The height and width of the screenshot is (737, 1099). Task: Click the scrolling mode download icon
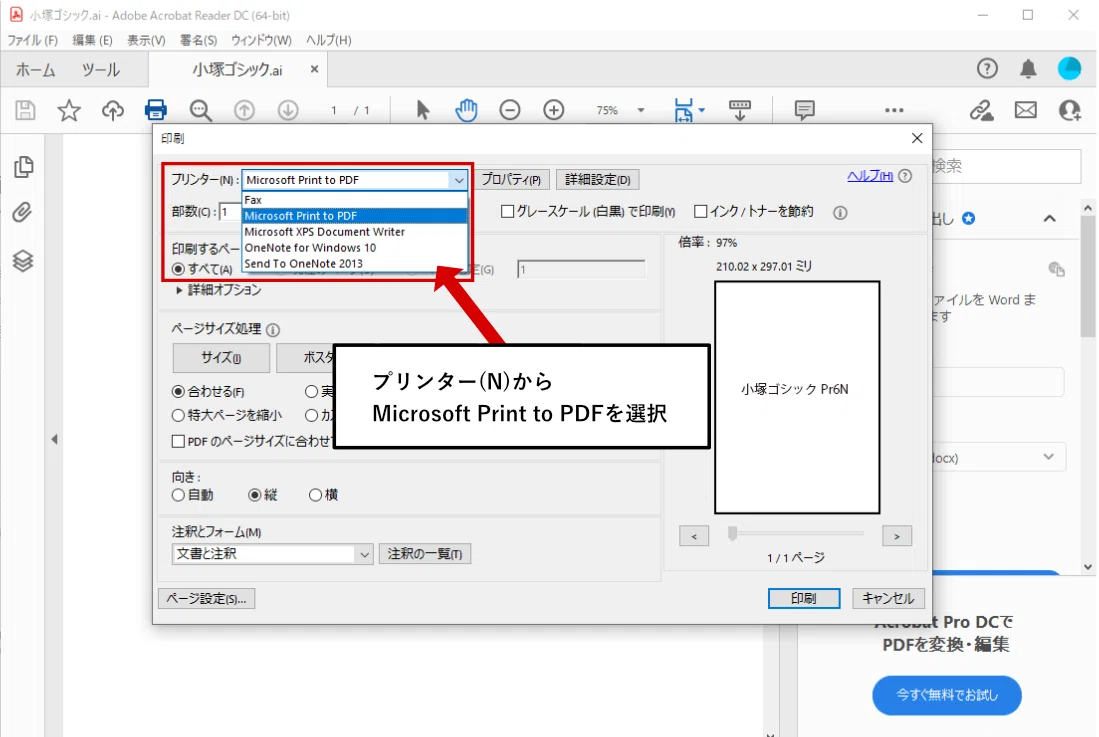[739, 110]
